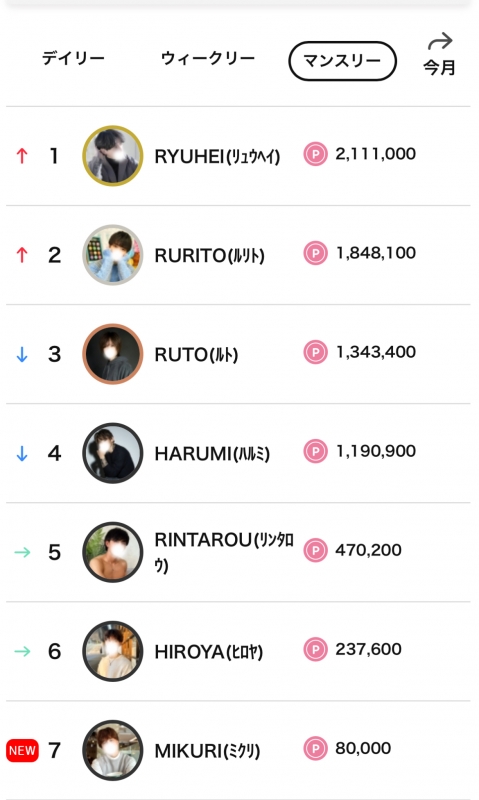This screenshot has width=479, height=800.
Task: Open RYUHEI's profile photo
Action: pos(113,156)
